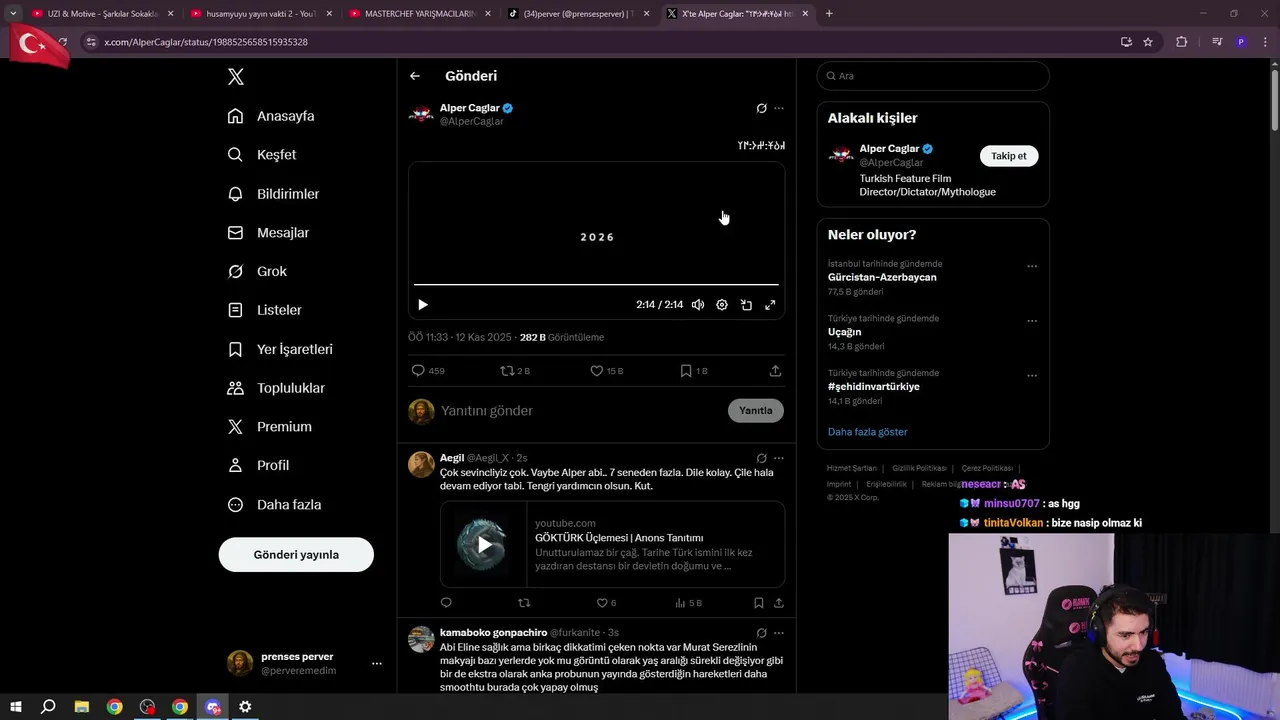1280x720 pixels.
Task: Open Keşfet explore page
Action: (x=262, y=155)
